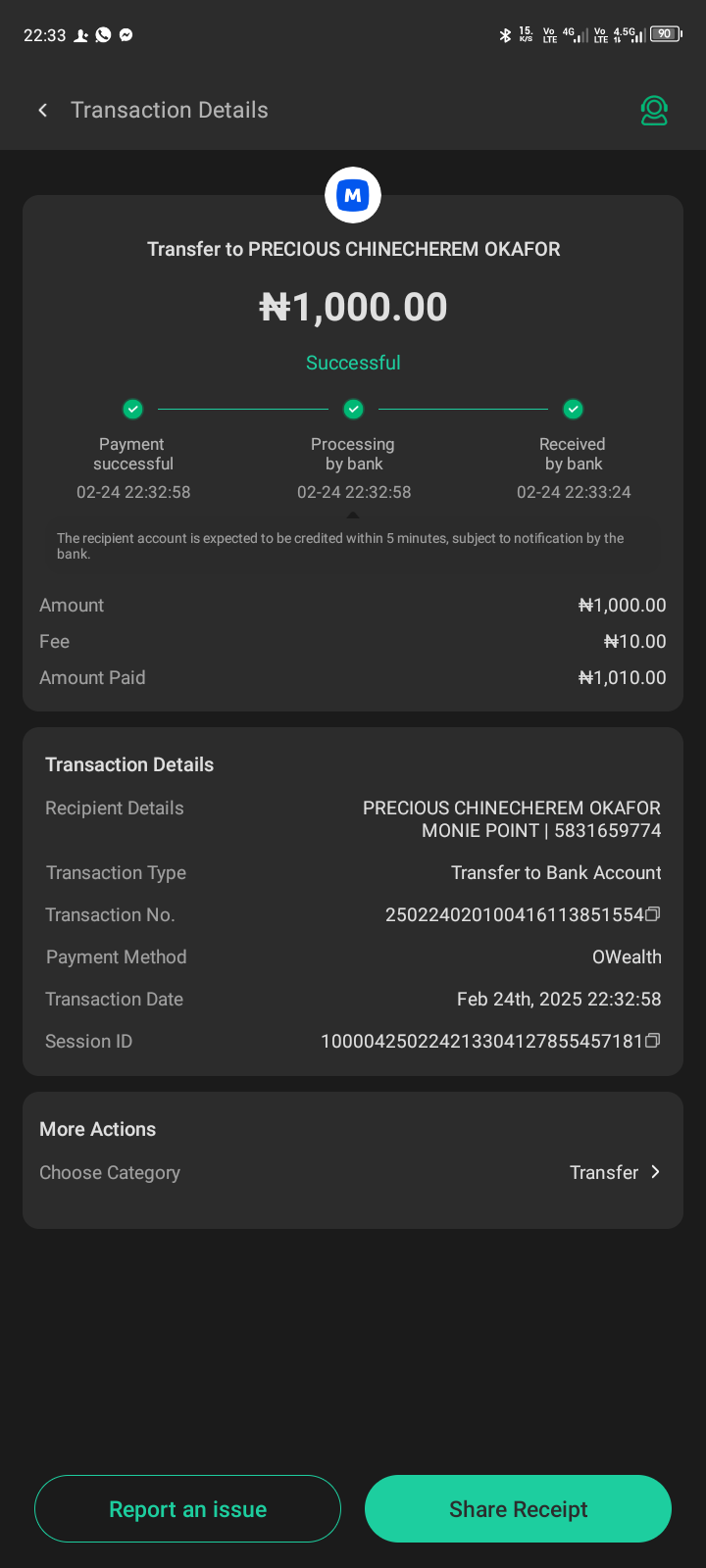Tap the WhatsApp notification icon

(103, 35)
